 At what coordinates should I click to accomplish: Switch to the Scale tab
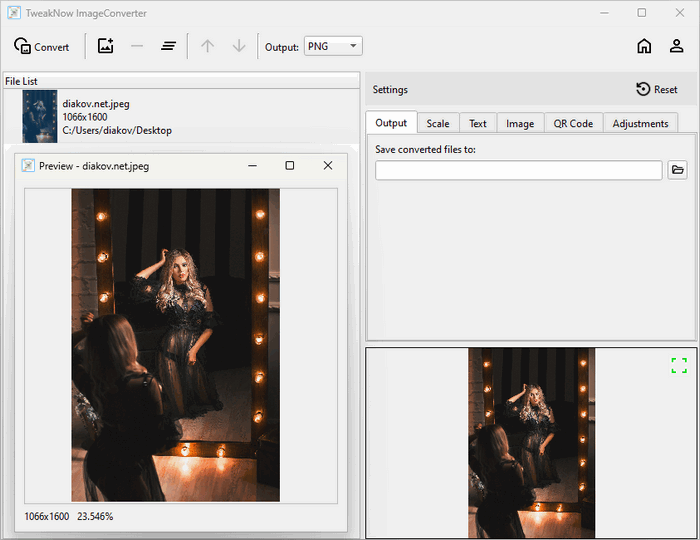pos(437,123)
